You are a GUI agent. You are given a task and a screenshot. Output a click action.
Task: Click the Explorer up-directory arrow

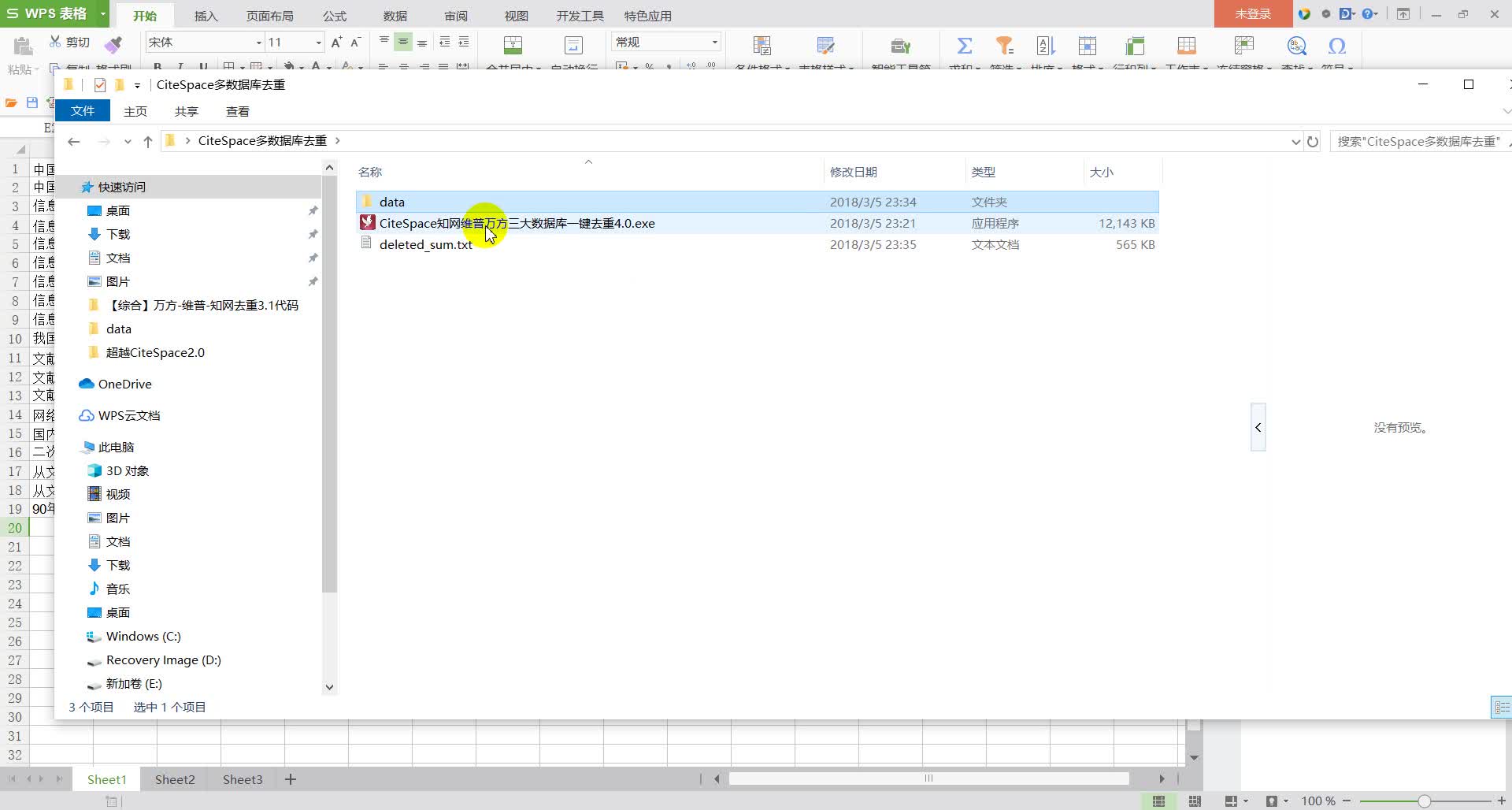pyautogui.click(x=148, y=141)
